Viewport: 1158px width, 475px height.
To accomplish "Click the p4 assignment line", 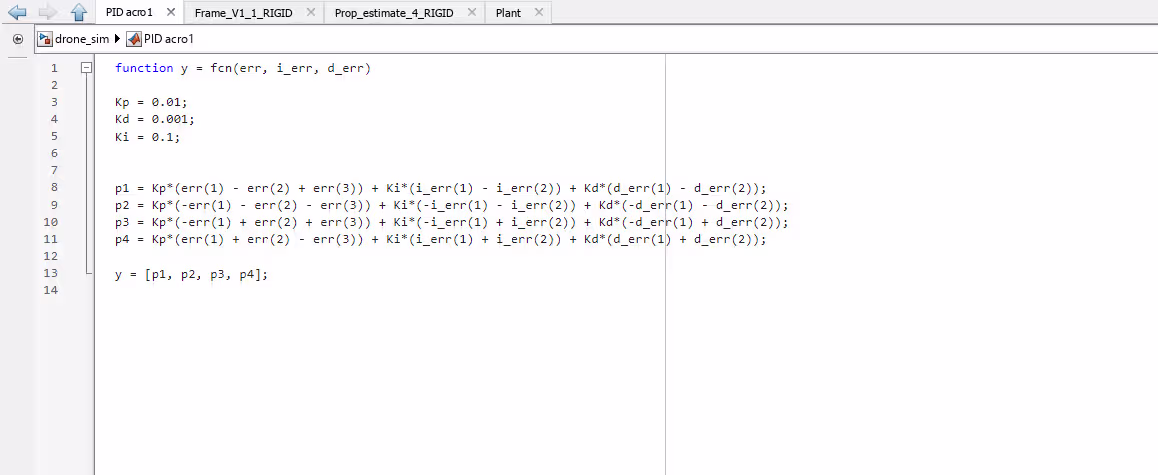I will coord(441,239).
